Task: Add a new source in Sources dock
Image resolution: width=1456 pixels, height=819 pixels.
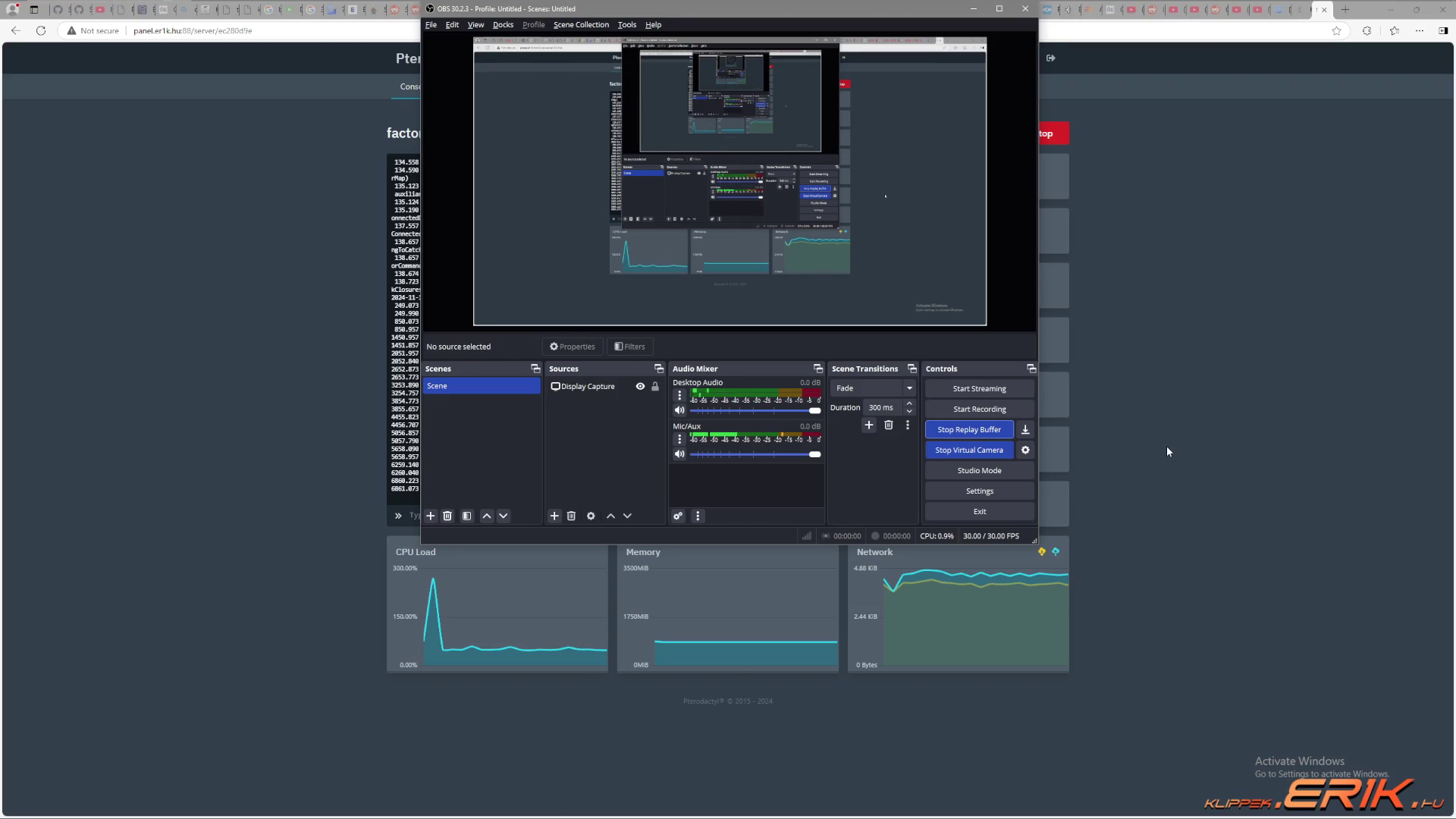Action: click(x=554, y=516)
